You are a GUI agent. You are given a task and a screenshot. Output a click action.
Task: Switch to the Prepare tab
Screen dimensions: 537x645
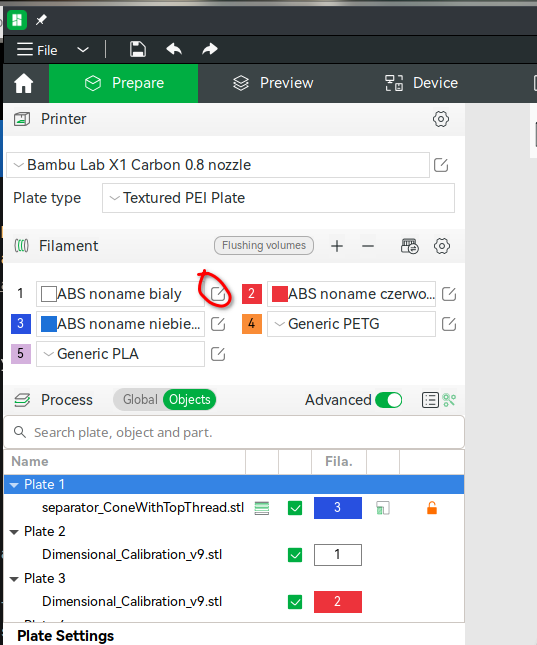click(123, 83)
